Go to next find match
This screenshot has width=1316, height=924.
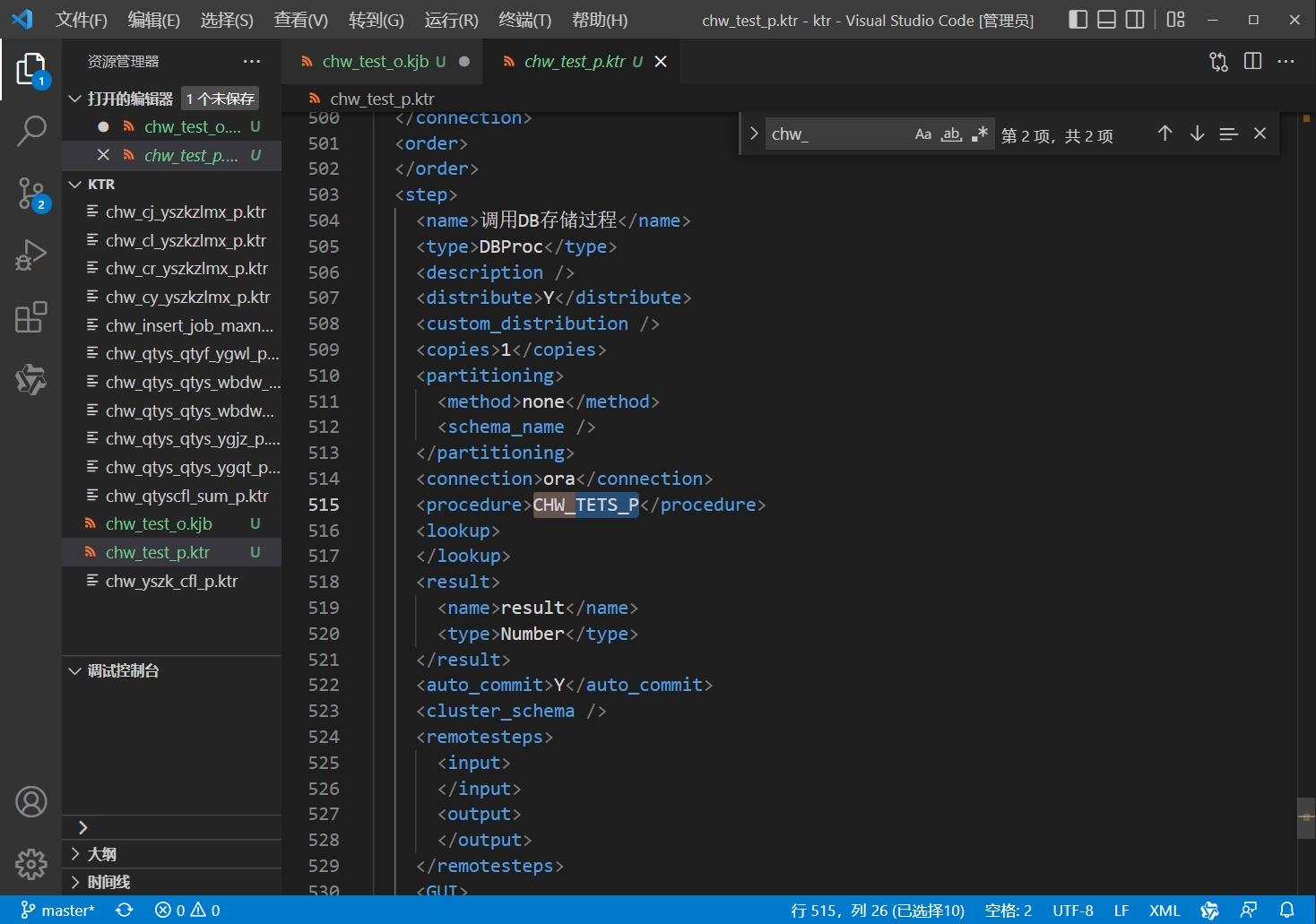click(1197, 134)
